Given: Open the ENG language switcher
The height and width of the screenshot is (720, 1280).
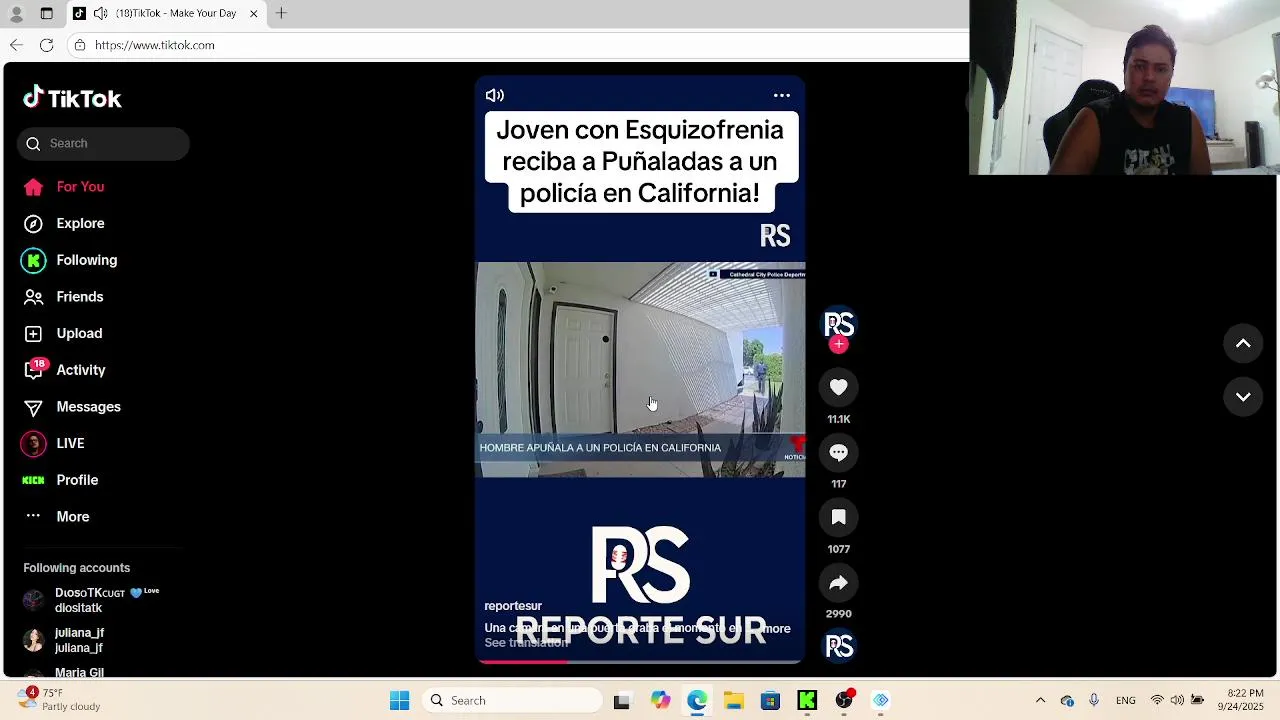Looking at the screenshot, I should click(1125, 701).
